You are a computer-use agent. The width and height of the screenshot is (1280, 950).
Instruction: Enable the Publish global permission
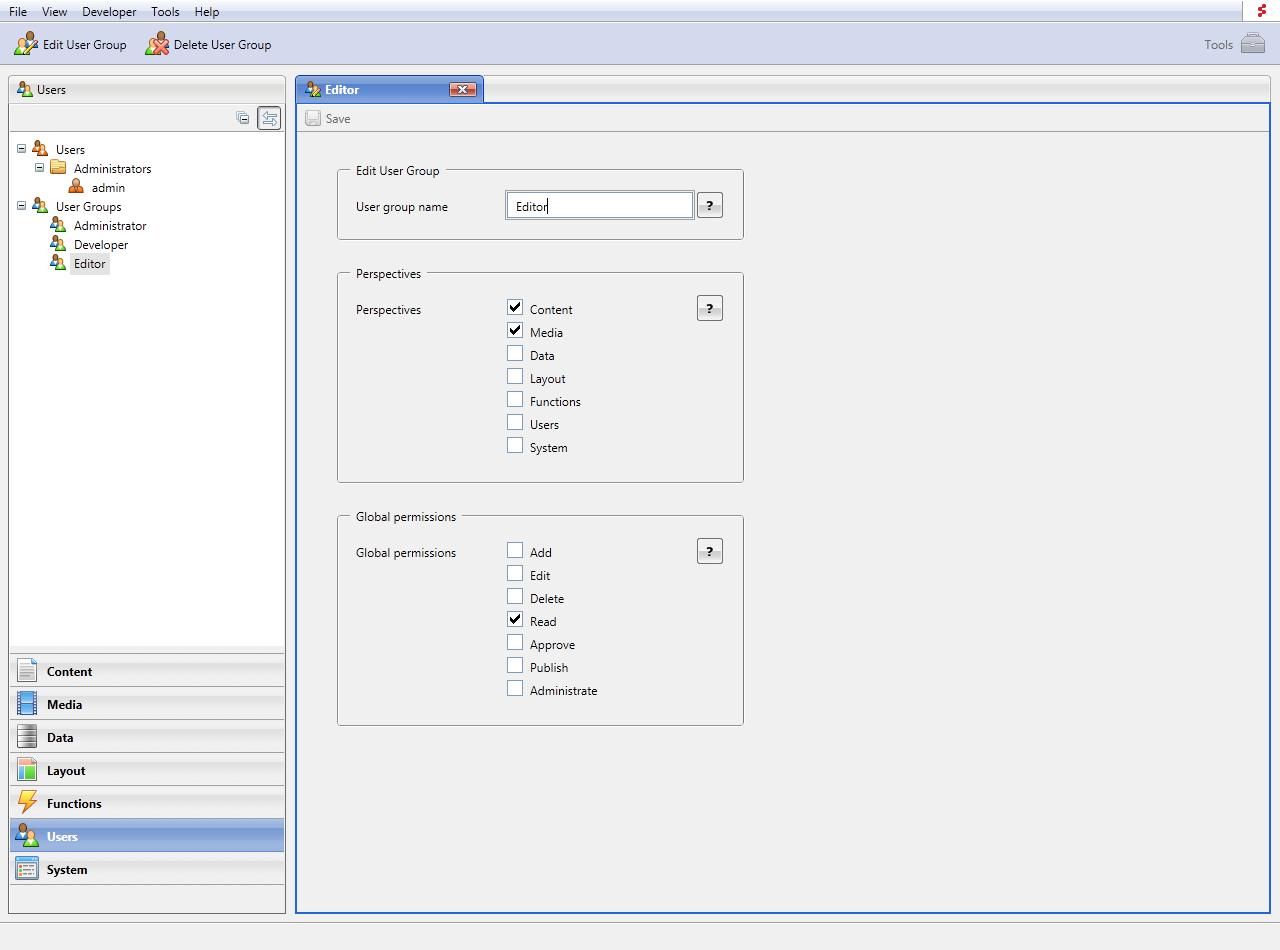515,666
